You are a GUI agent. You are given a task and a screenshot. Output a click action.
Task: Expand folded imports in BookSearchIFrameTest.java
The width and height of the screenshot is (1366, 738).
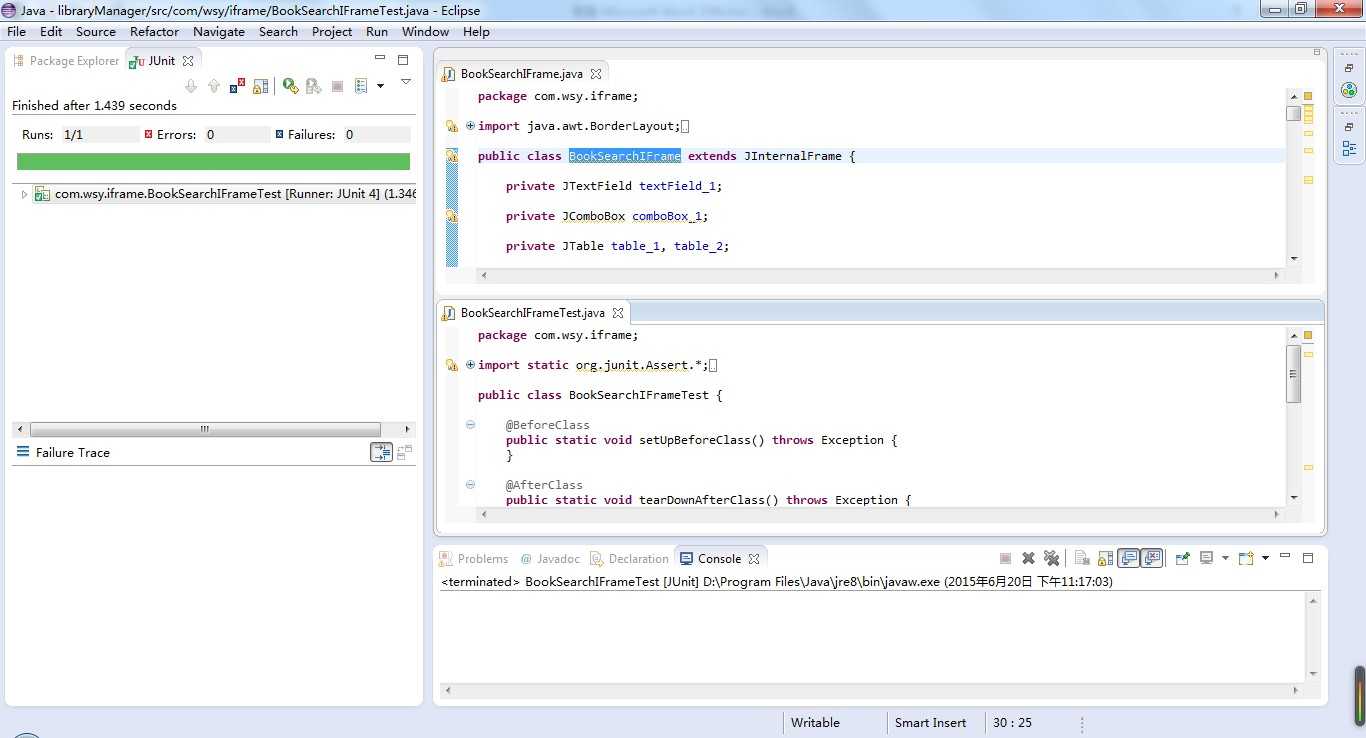(470, 365)
